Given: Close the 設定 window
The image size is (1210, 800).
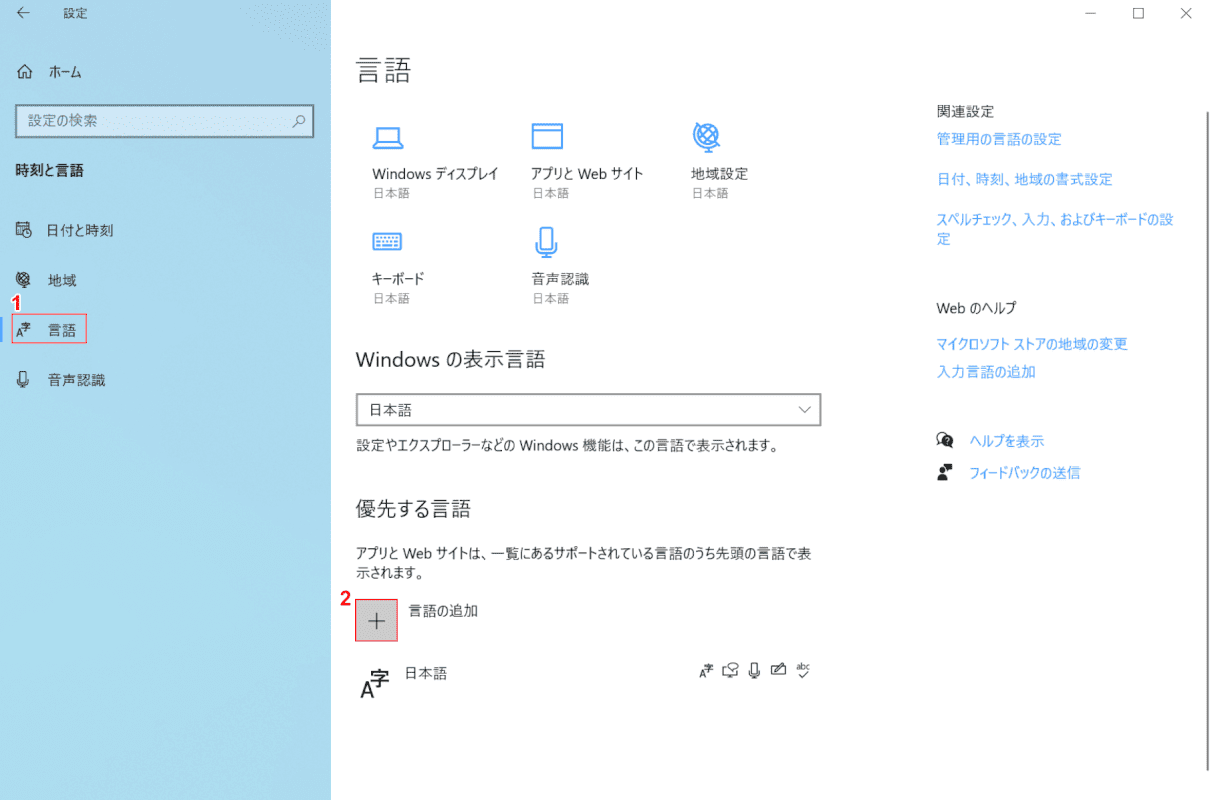Looking at the screenshot, I should 1185,13.
